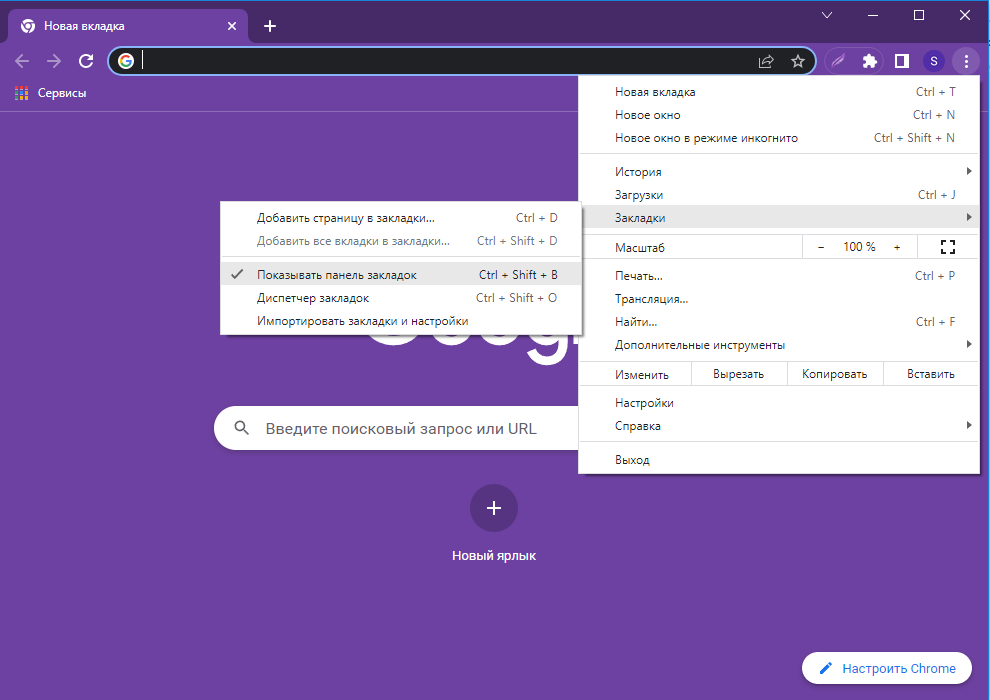Click the share page icon in address bar
Image resolution: width=990 pixels, height=700 pixels.
pos(766,61)
